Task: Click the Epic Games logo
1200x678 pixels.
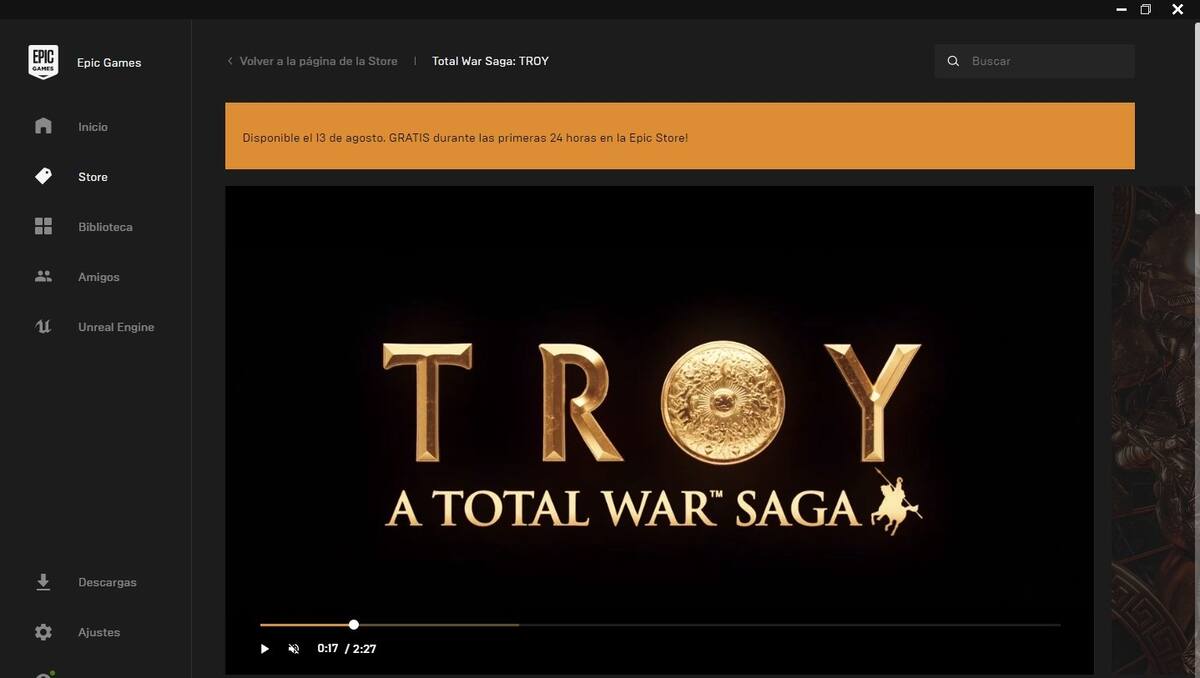Action: [43, 62]
